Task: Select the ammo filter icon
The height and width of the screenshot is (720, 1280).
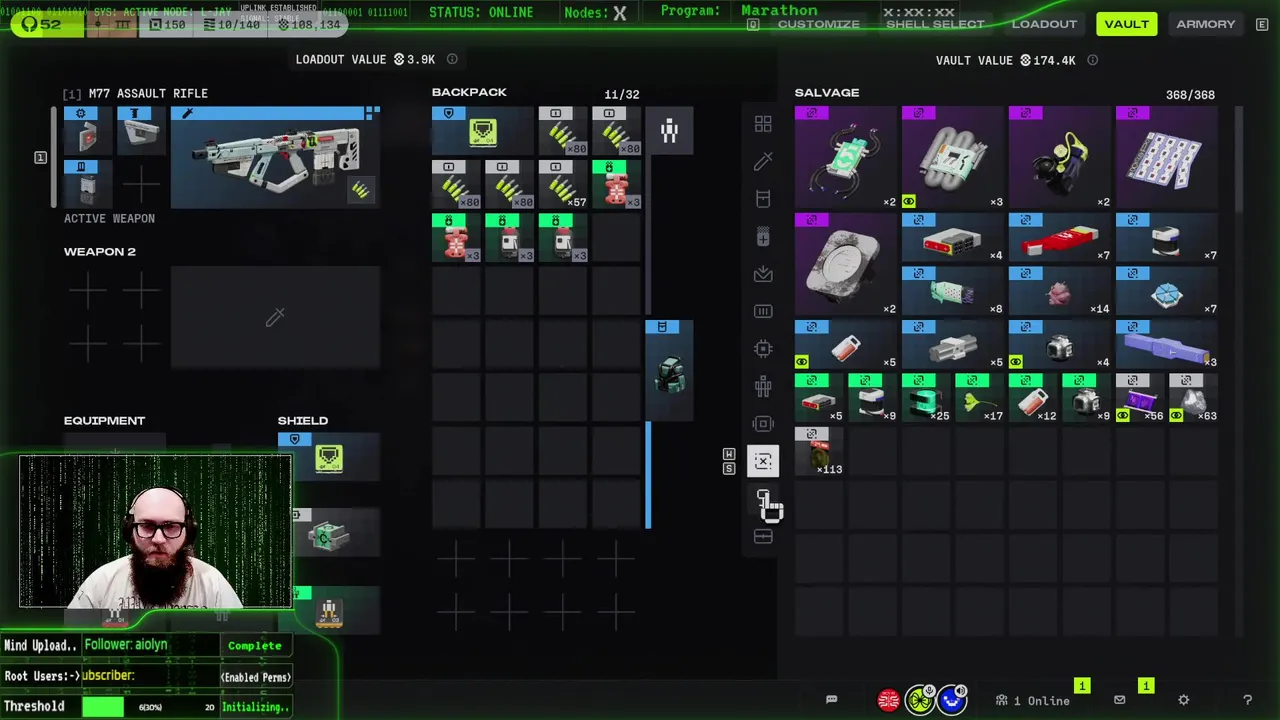Action: pos(763,311)
